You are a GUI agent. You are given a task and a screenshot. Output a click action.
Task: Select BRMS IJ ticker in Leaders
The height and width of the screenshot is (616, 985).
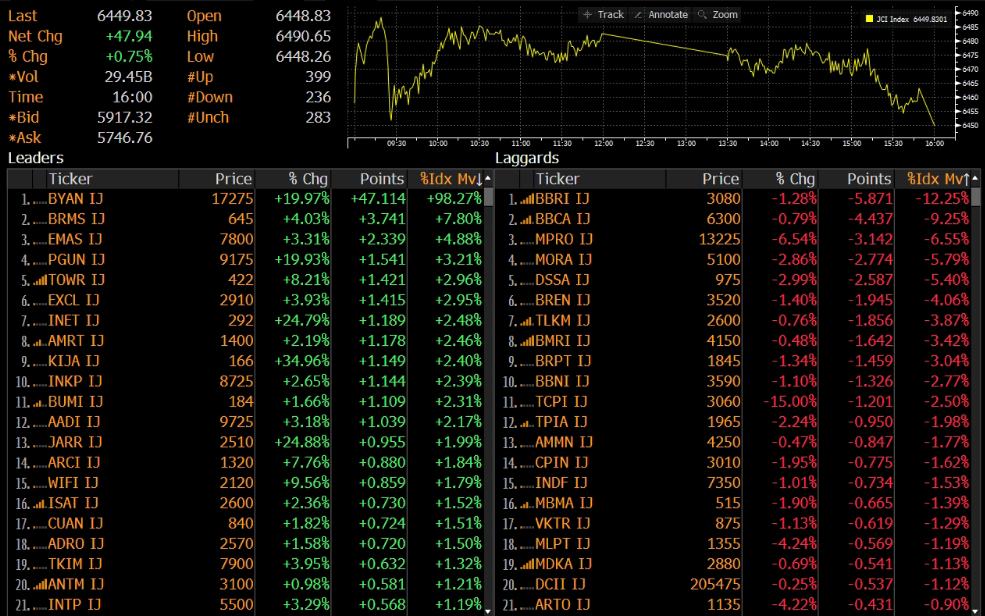click(76, 219)
